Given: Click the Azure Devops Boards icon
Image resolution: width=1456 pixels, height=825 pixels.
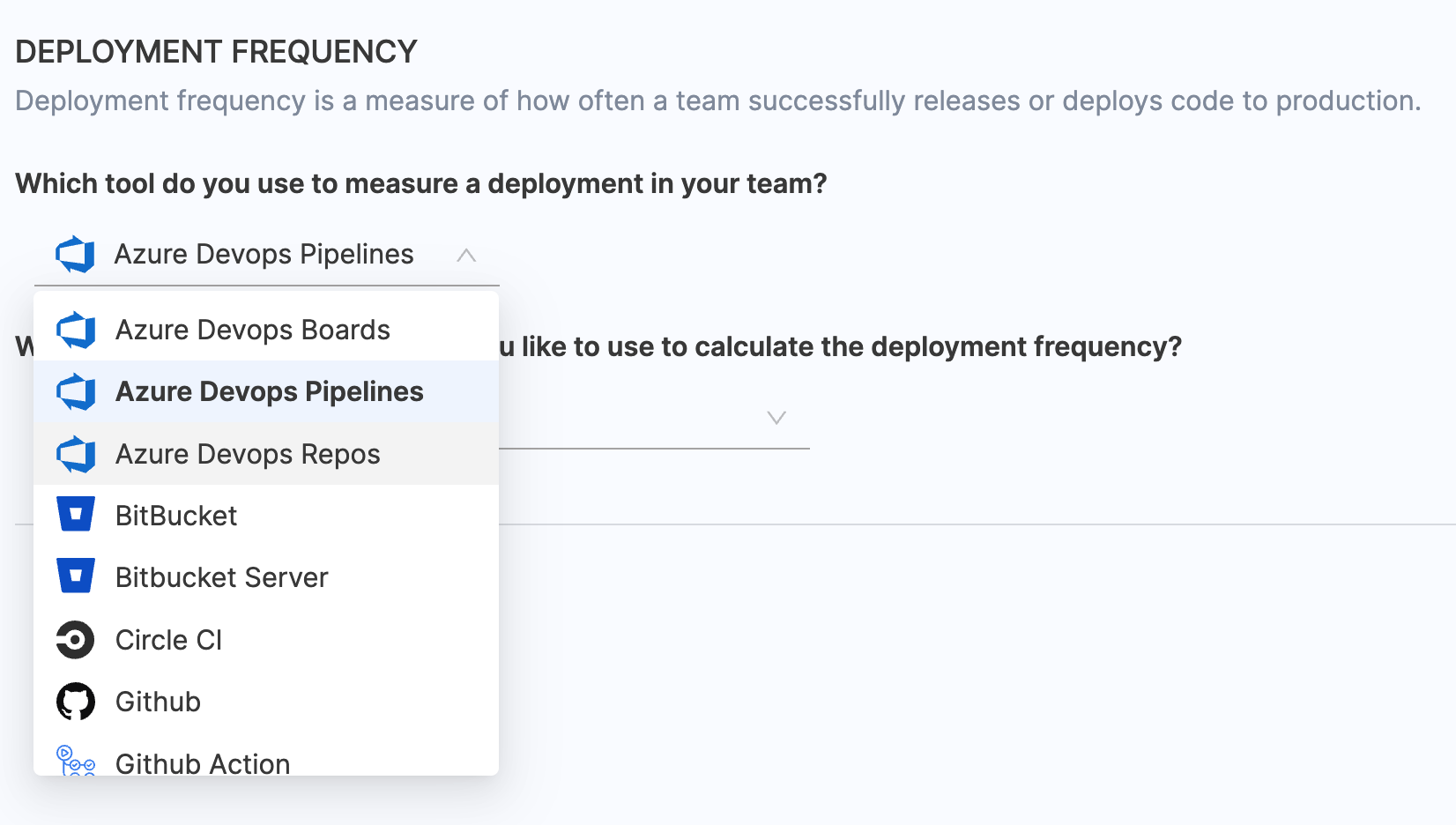Looking at the screenshot, I should [76, 331].
